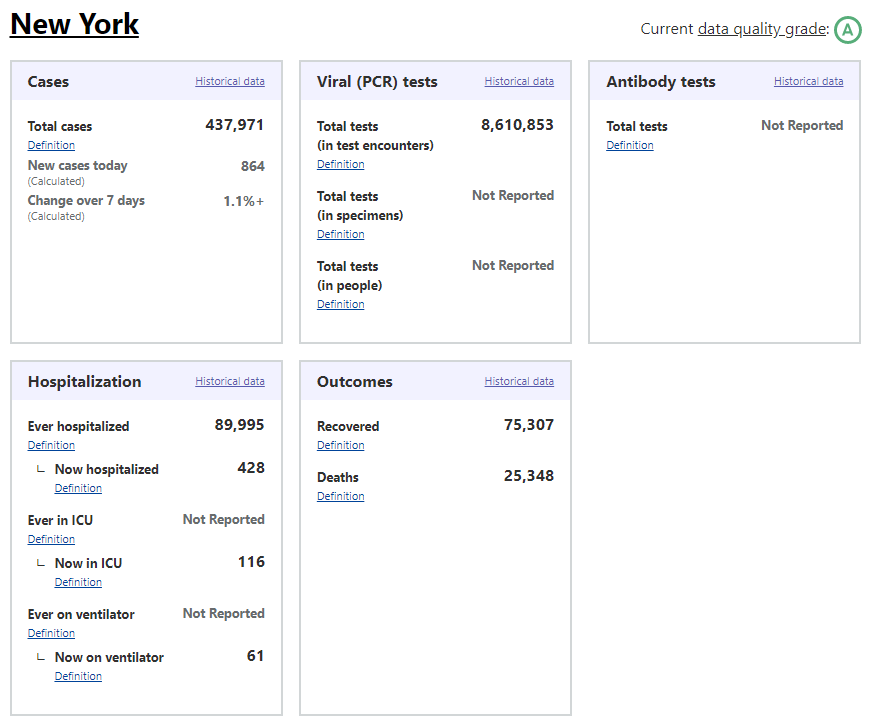This screenshot has height=728, width=878.
Task: Open Historical data for Antibody tests
Action: 809,81
